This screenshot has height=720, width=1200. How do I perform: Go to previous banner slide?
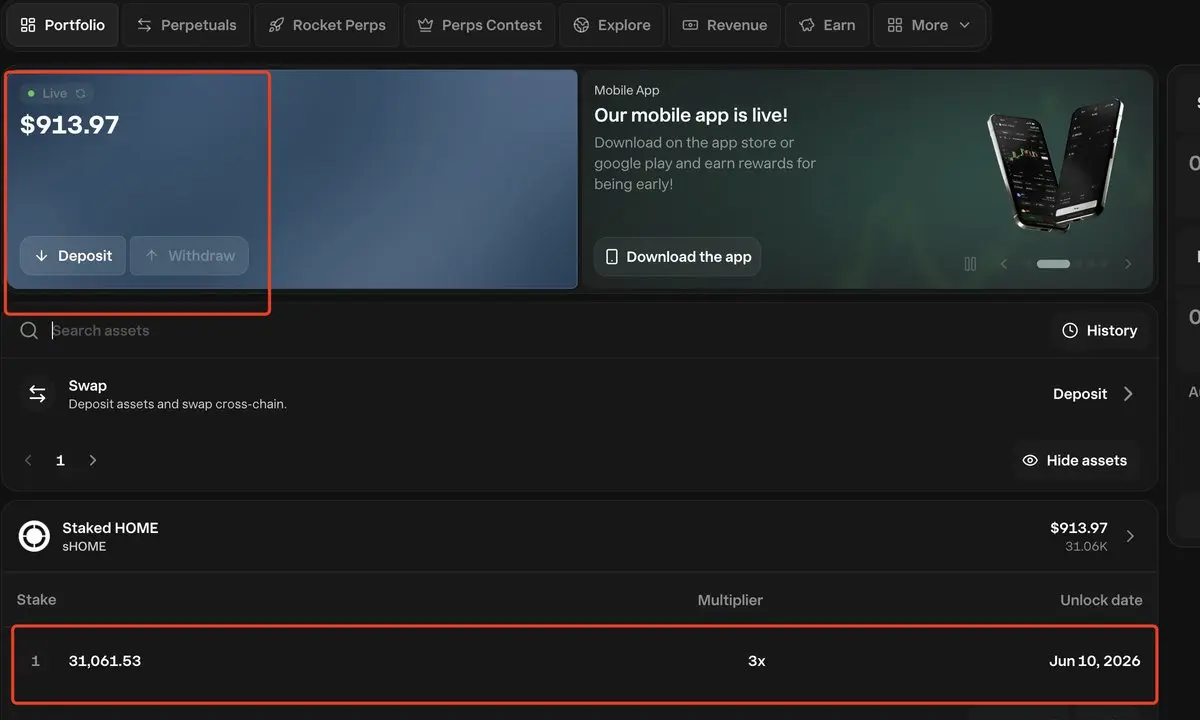(x=1004, y=264)
